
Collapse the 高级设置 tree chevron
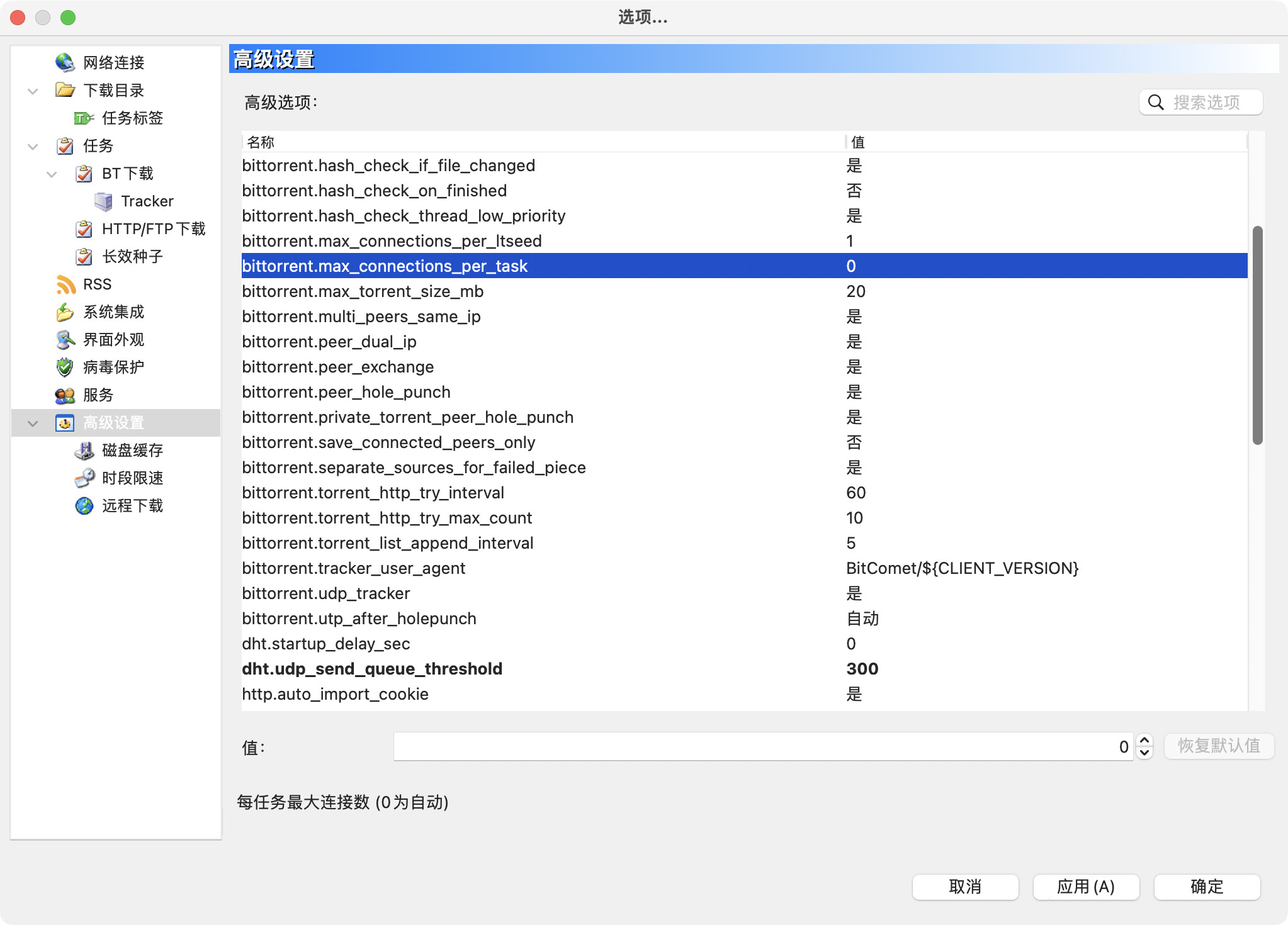coord(33,423)
